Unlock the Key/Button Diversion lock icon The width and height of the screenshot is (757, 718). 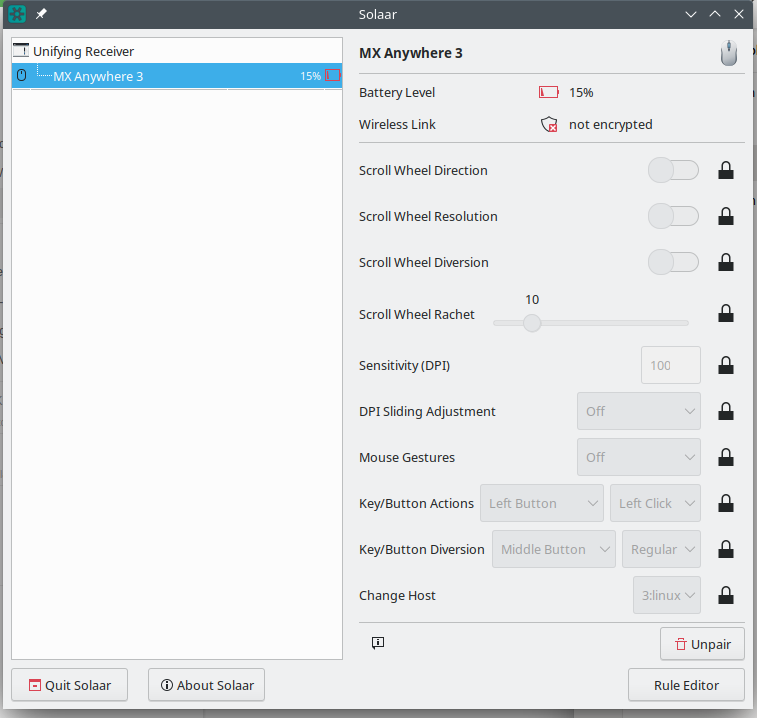click(726, 549)
